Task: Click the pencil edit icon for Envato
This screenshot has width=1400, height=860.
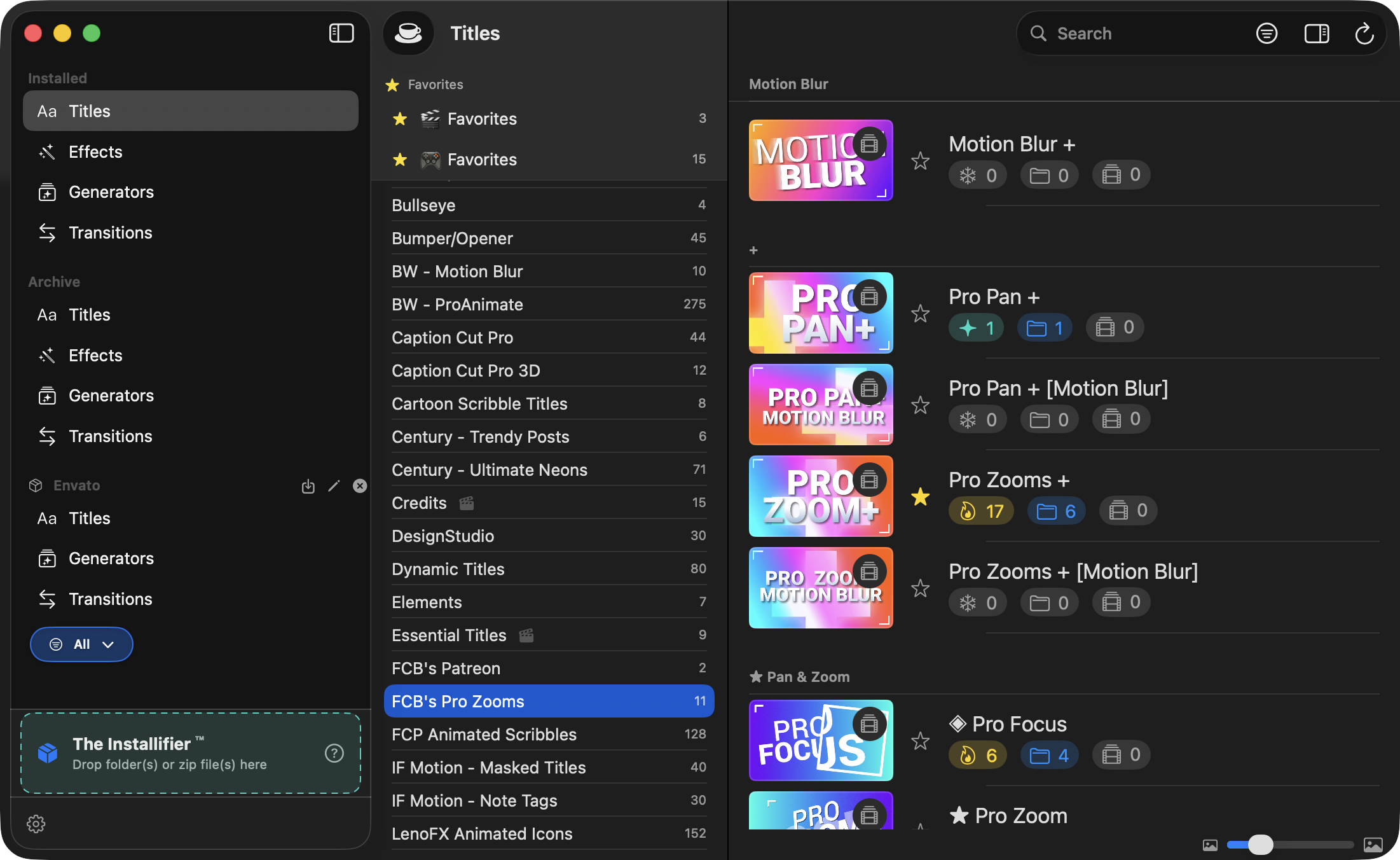Action: click(334, 486)
